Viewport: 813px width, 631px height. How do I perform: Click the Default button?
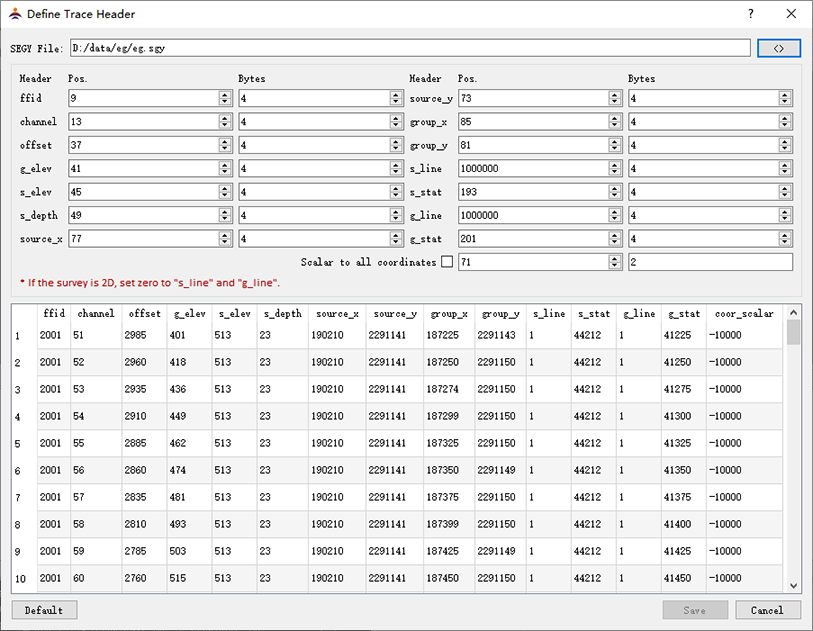point(44,610)
